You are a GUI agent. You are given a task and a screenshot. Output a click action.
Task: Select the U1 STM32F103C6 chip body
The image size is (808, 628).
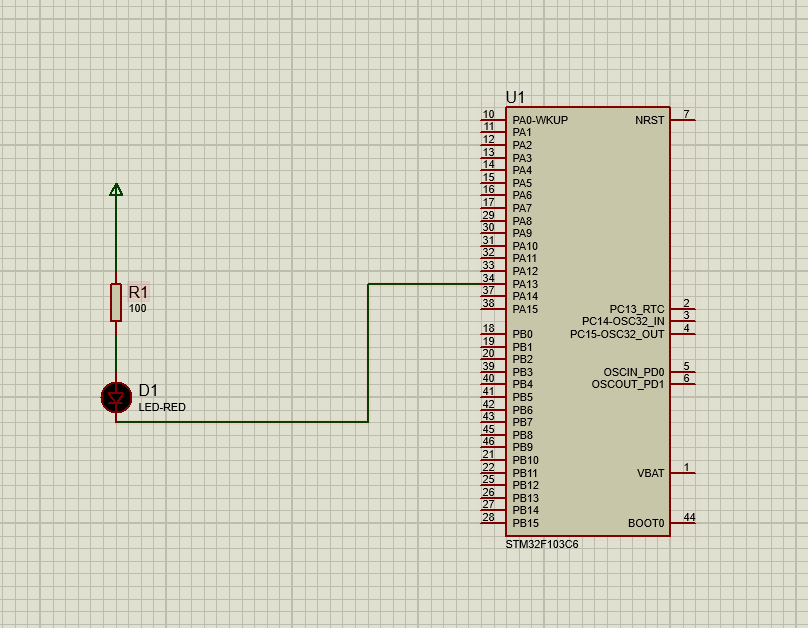click(x=588, y=321)
